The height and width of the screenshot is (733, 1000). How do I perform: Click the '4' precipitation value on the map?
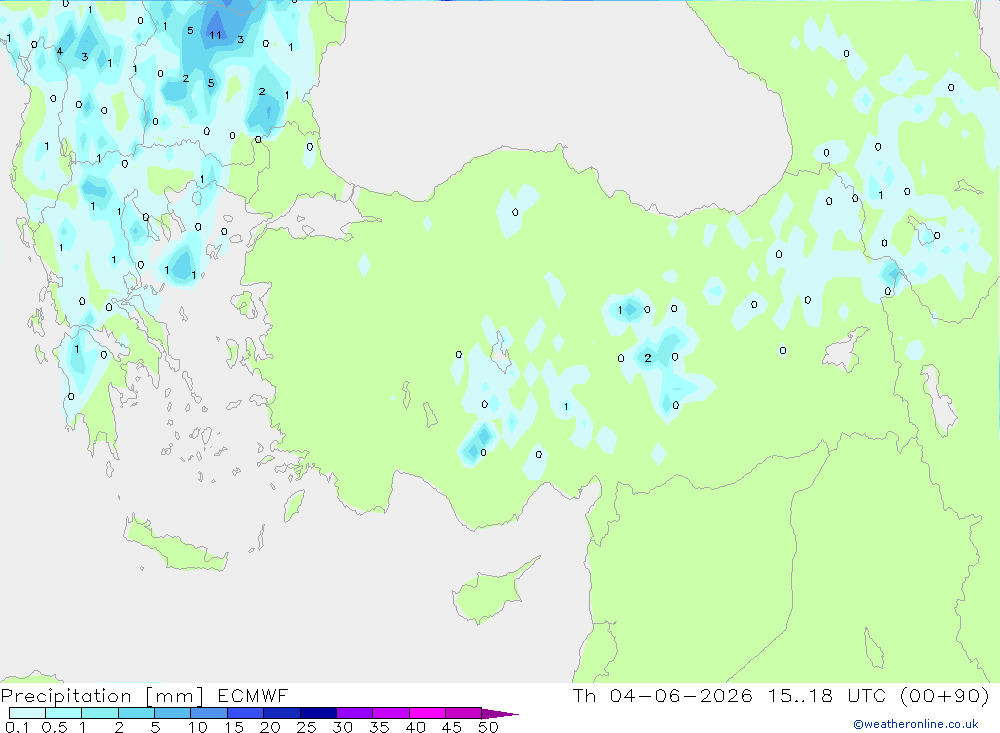59,51
